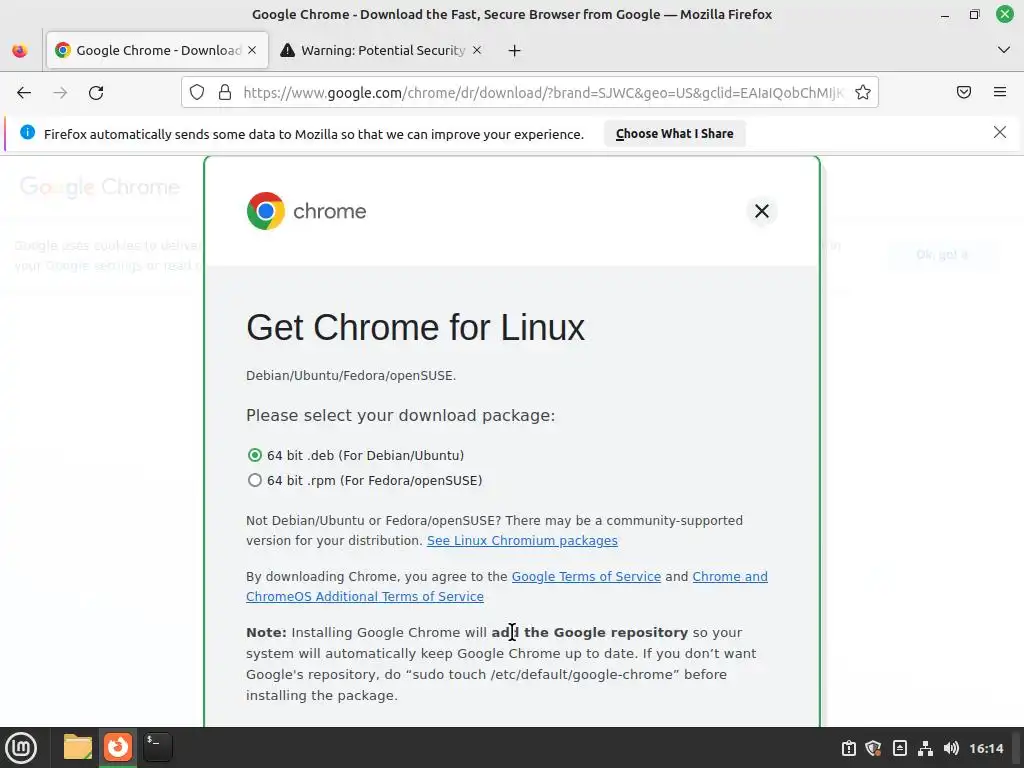The width and height of the screenshot is (1024, 768).
Task: Open a new tab with the plus button
Action: coord(515,50)
